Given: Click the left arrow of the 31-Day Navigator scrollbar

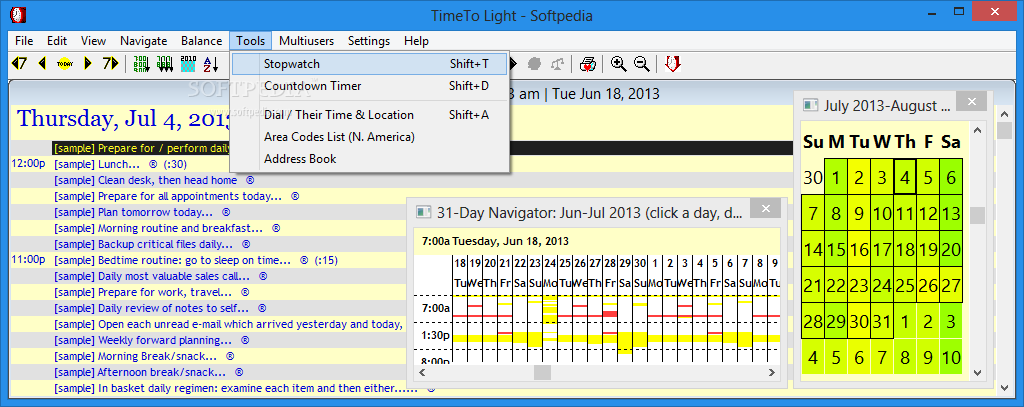Looking at the screenshot, I should [x=421, y=372].
